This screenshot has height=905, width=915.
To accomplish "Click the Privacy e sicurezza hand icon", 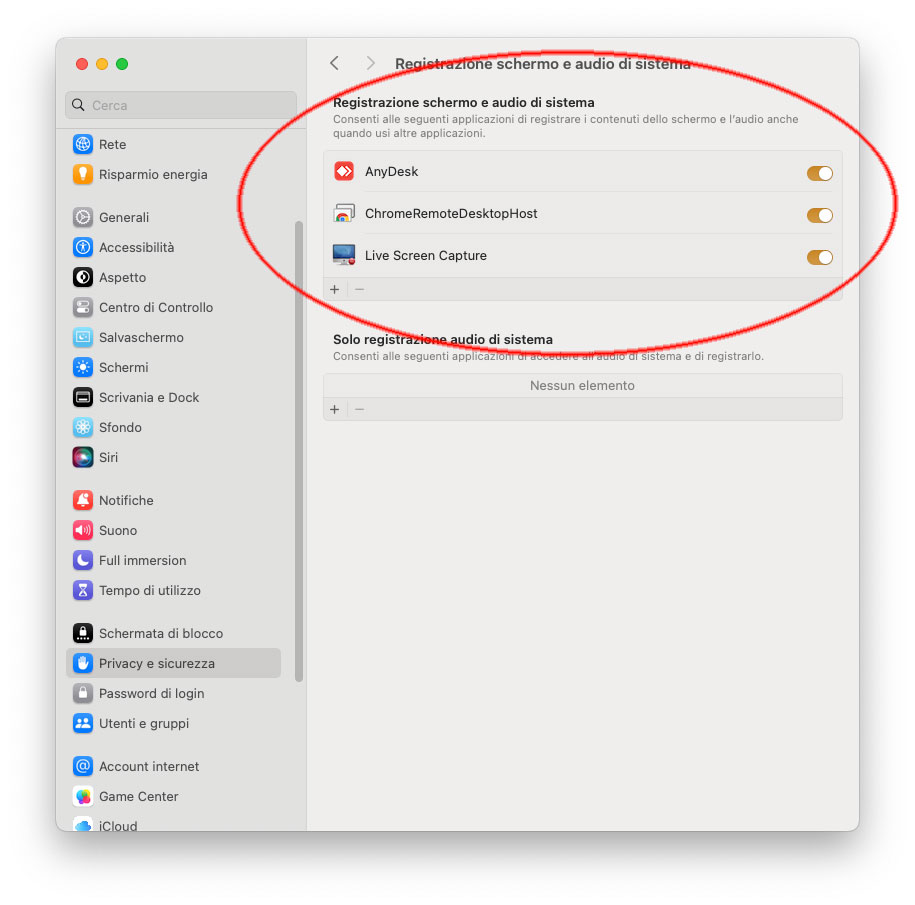I will coord(83,663).
